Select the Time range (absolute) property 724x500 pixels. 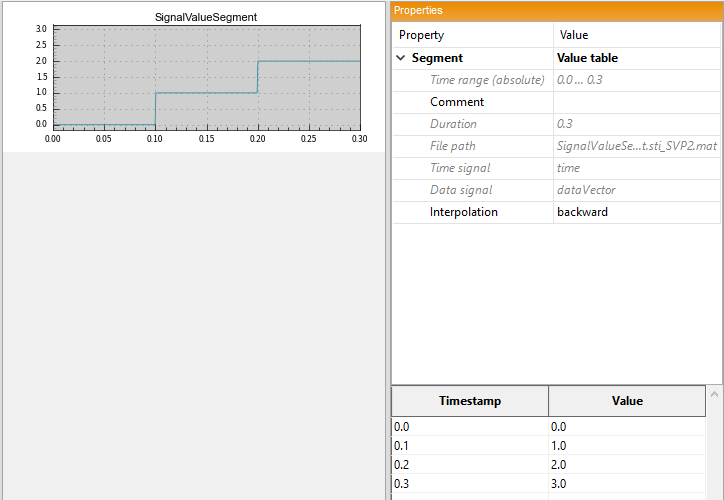tap(487, 80)
